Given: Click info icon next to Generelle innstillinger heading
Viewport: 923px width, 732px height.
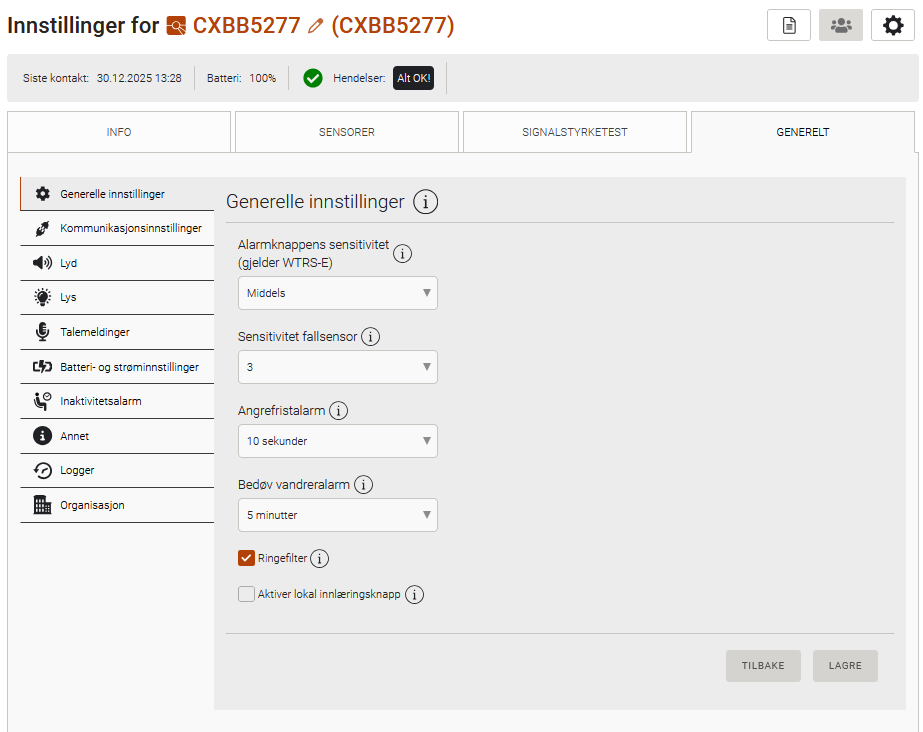Looking at the screenshot, I should (x=426, y=202).
